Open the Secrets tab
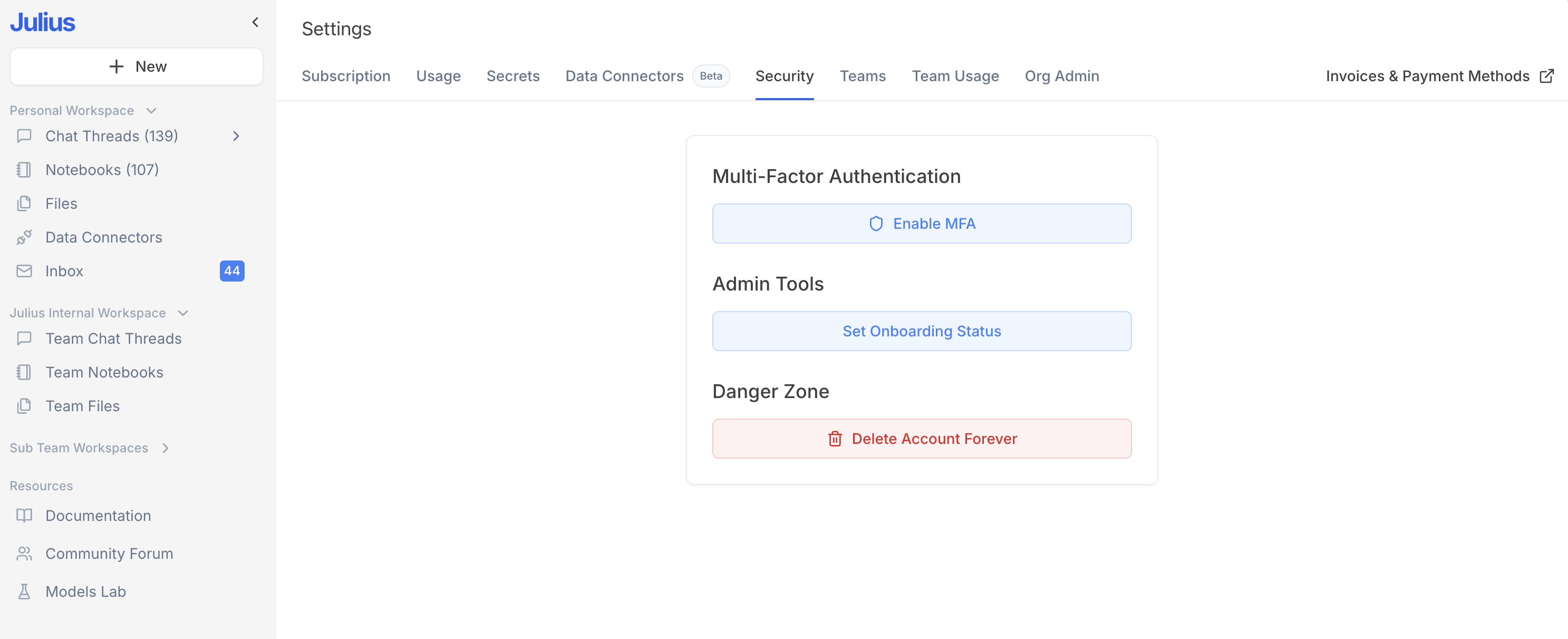This screenshot has width=1568, height=639. tap(513, 76)
